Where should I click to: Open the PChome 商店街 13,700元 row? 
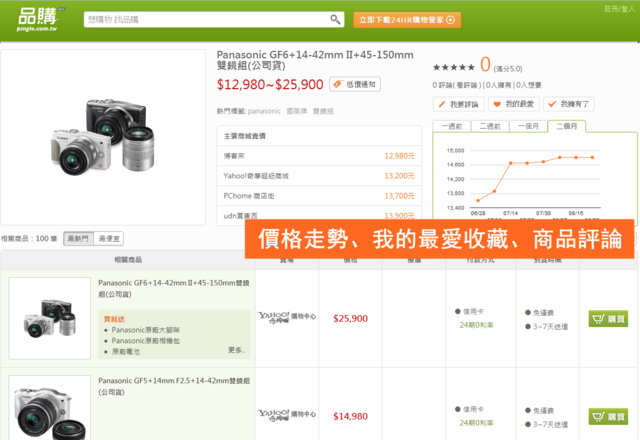319,196
